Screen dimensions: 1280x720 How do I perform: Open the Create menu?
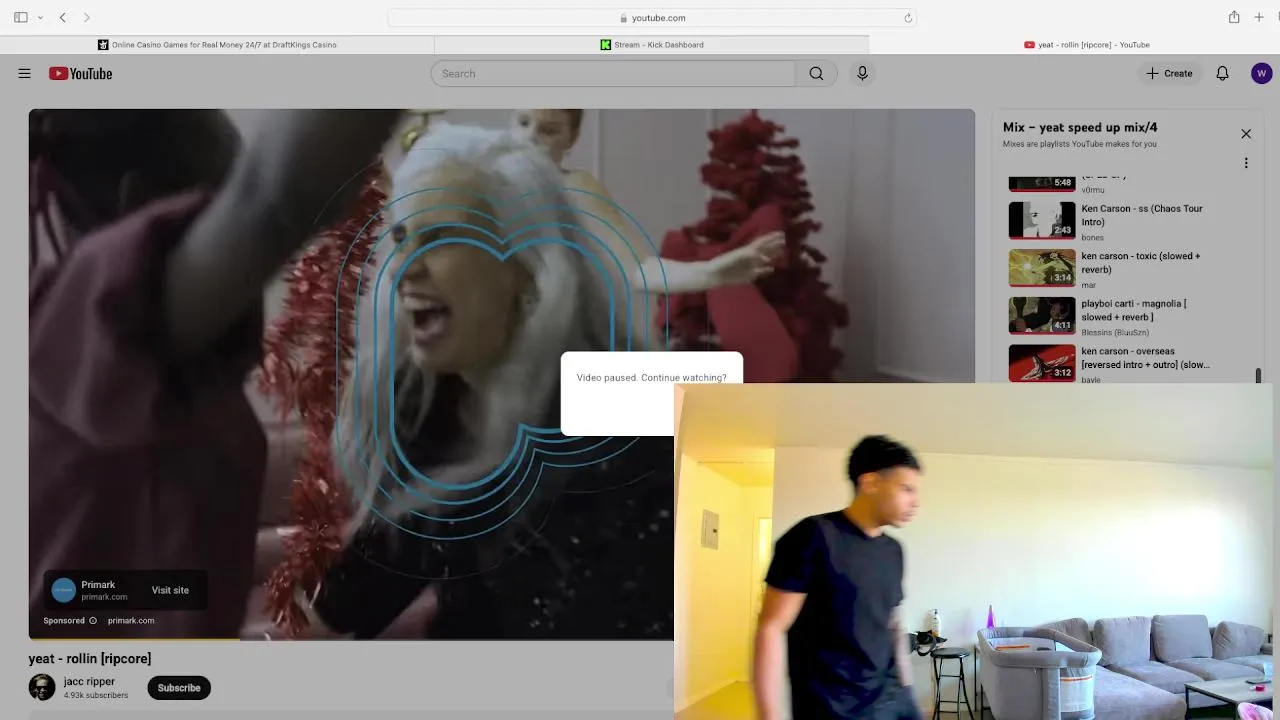tap(1169, 73)
